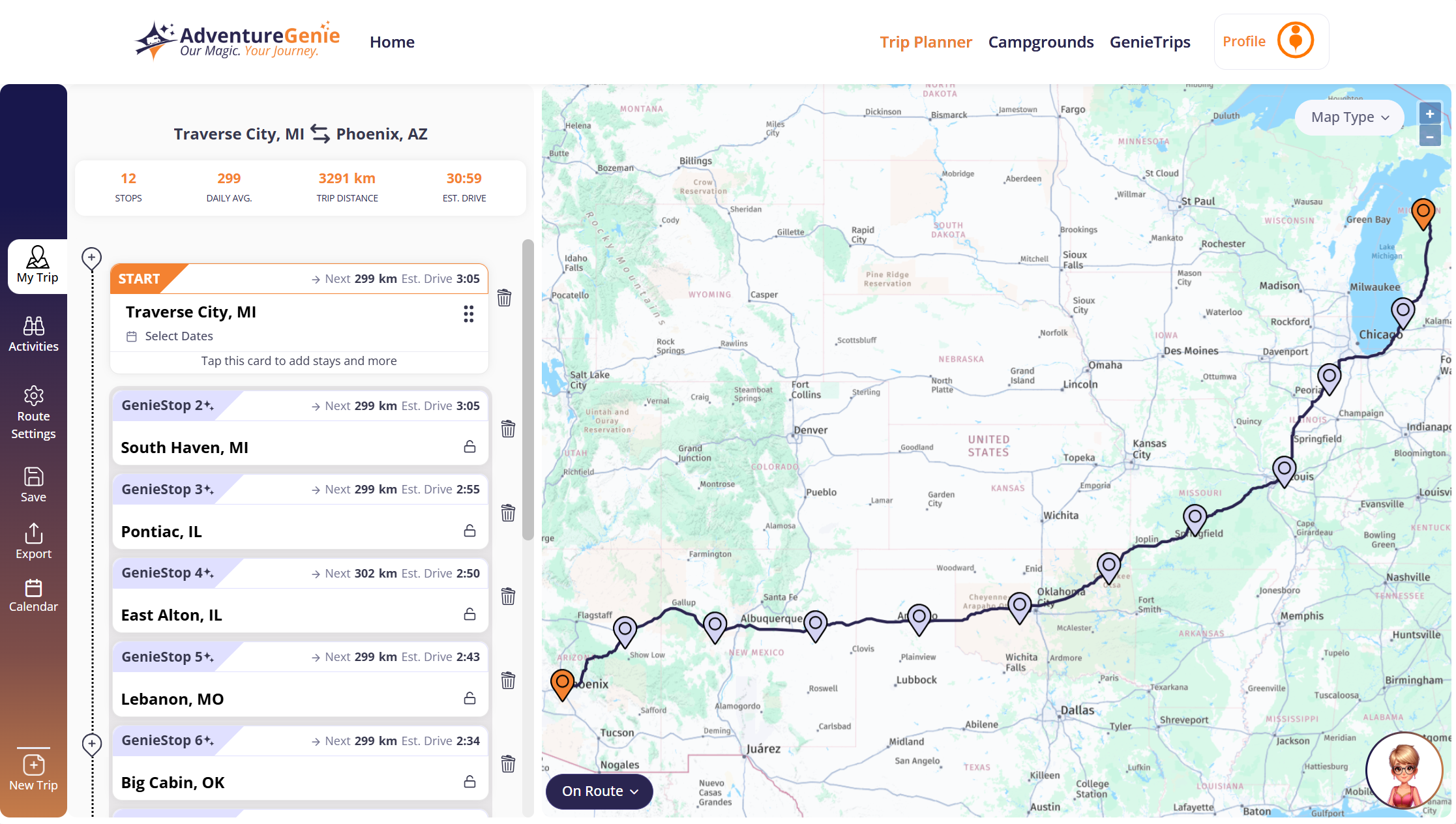
Task: Expand the On Route dropdown
Action: [x=599, y=791]
